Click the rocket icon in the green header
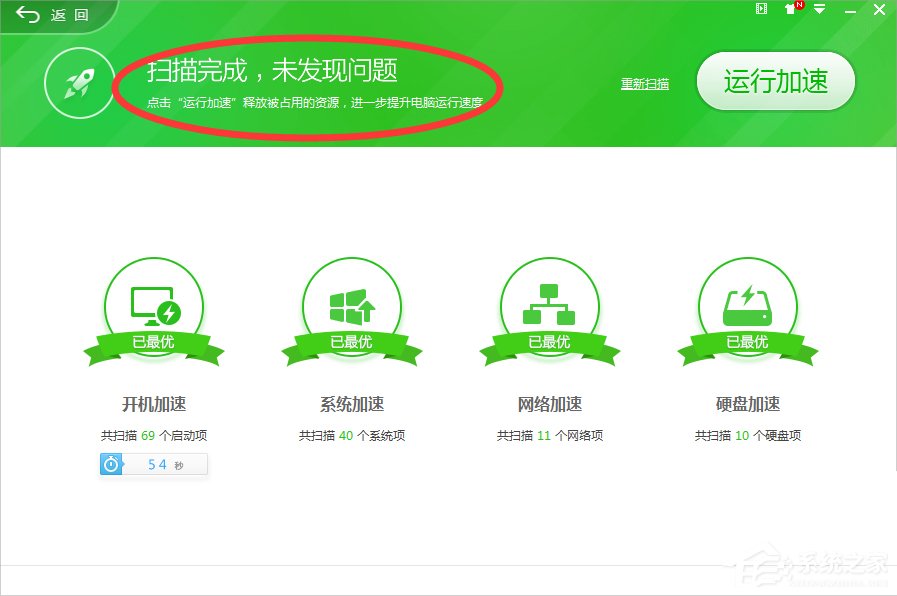The width and height of the screenshot is (897, 596). pos(79,82)
